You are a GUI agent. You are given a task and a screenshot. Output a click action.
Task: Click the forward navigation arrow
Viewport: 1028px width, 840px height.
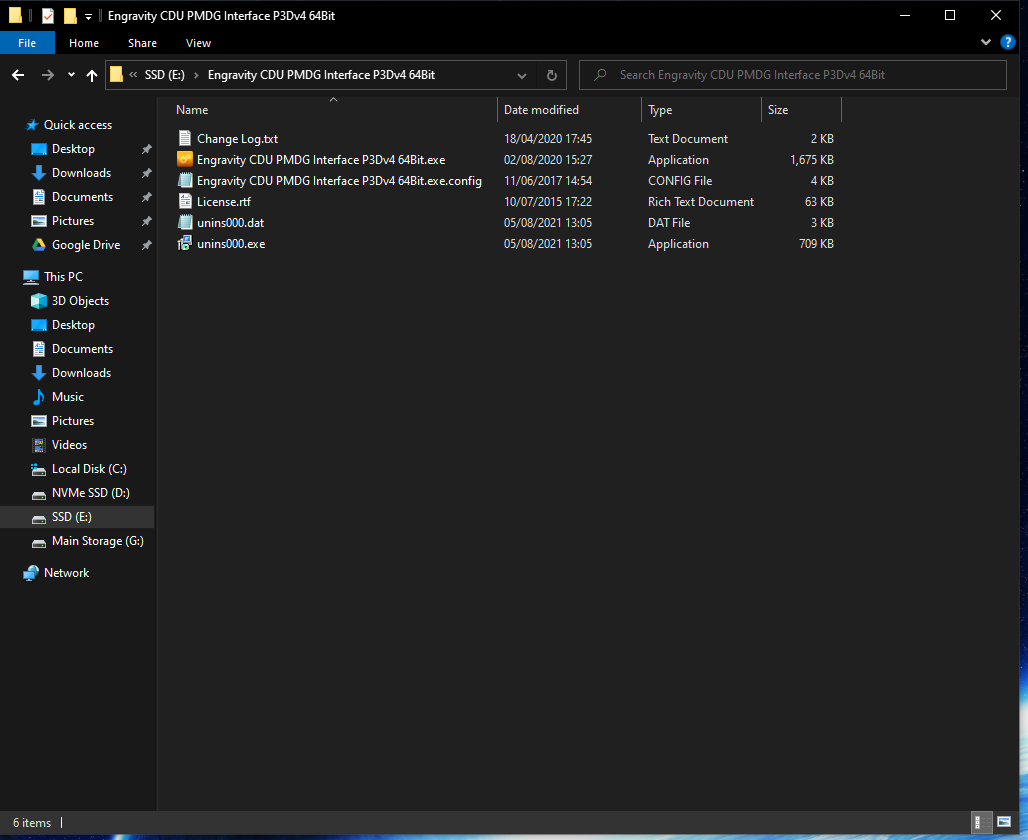point(48,75)
